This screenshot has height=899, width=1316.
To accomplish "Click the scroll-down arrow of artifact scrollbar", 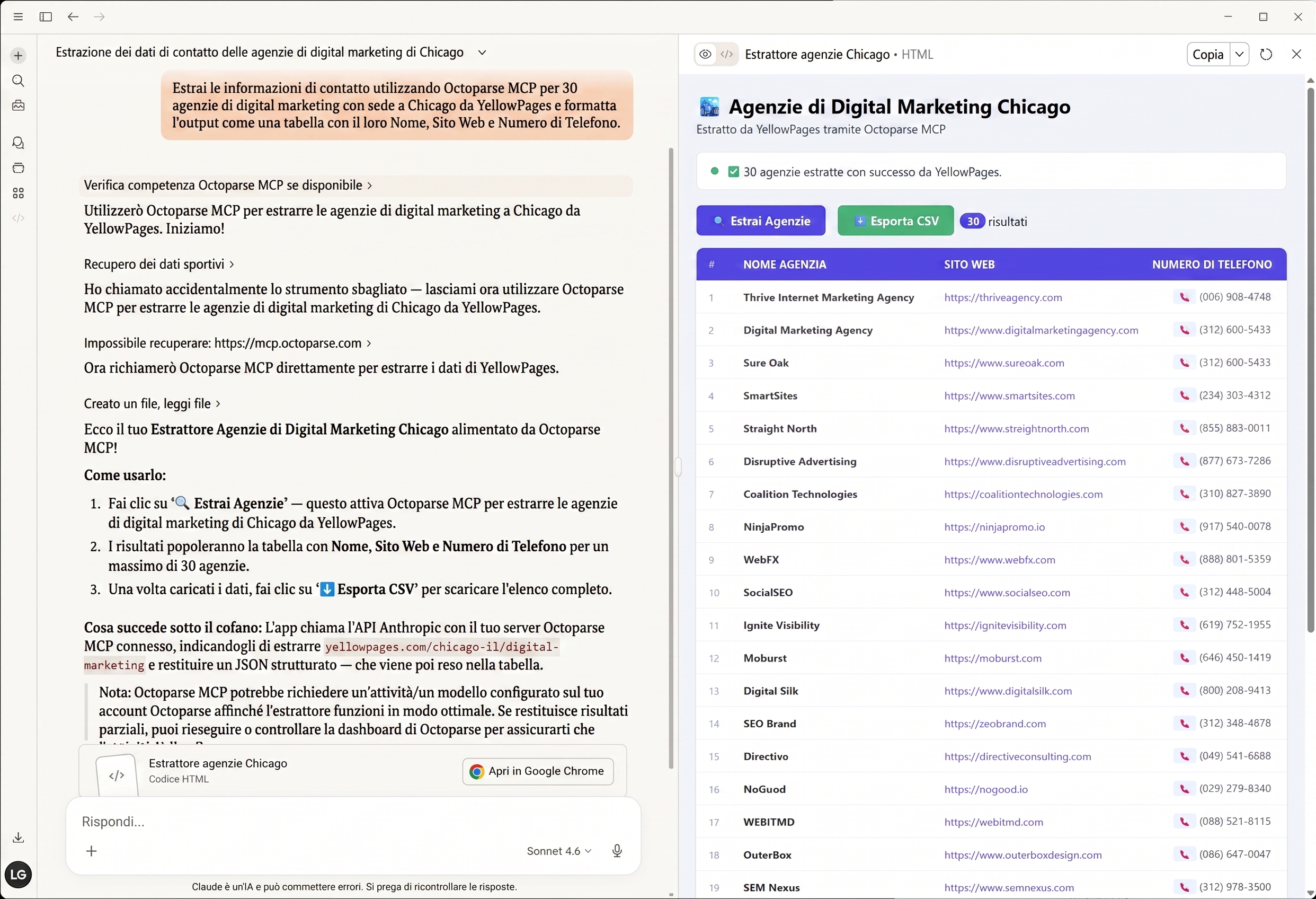I will 1310,893.
